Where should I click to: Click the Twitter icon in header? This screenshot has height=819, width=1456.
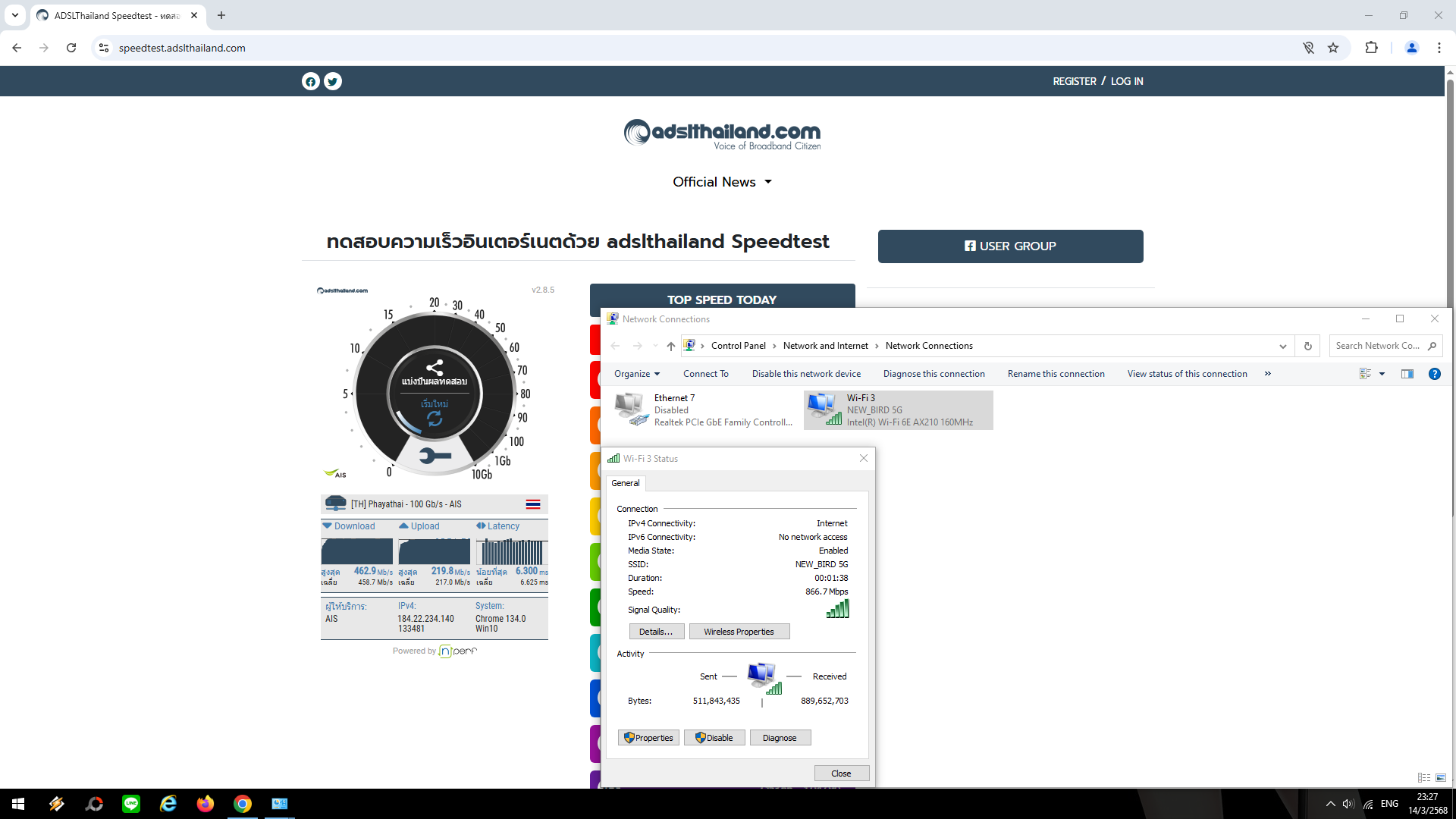coord(333,81)
